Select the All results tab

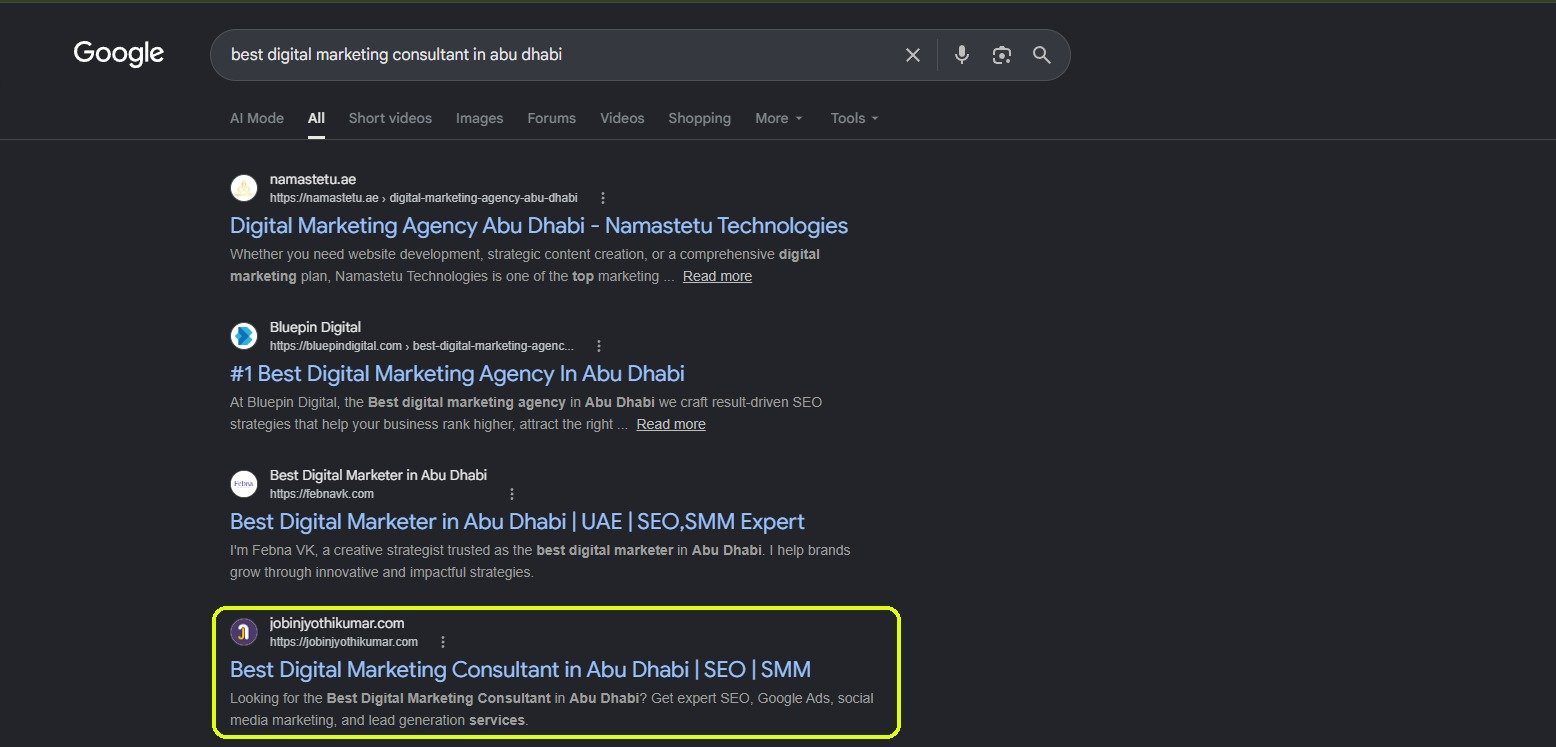(x=316, y=118)
